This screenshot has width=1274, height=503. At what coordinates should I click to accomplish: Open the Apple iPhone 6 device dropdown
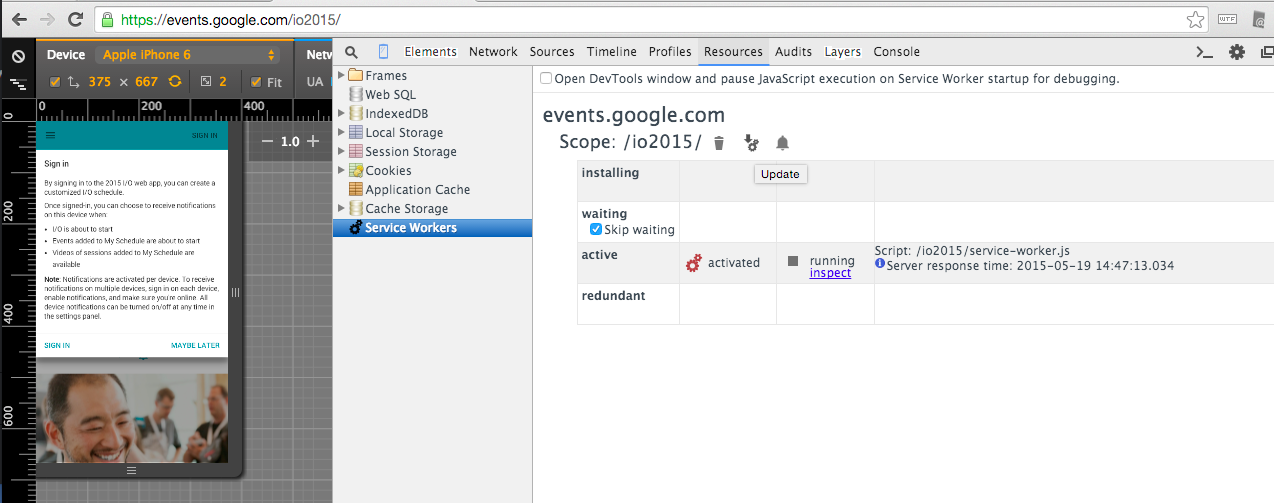click(x=189, y=55)
